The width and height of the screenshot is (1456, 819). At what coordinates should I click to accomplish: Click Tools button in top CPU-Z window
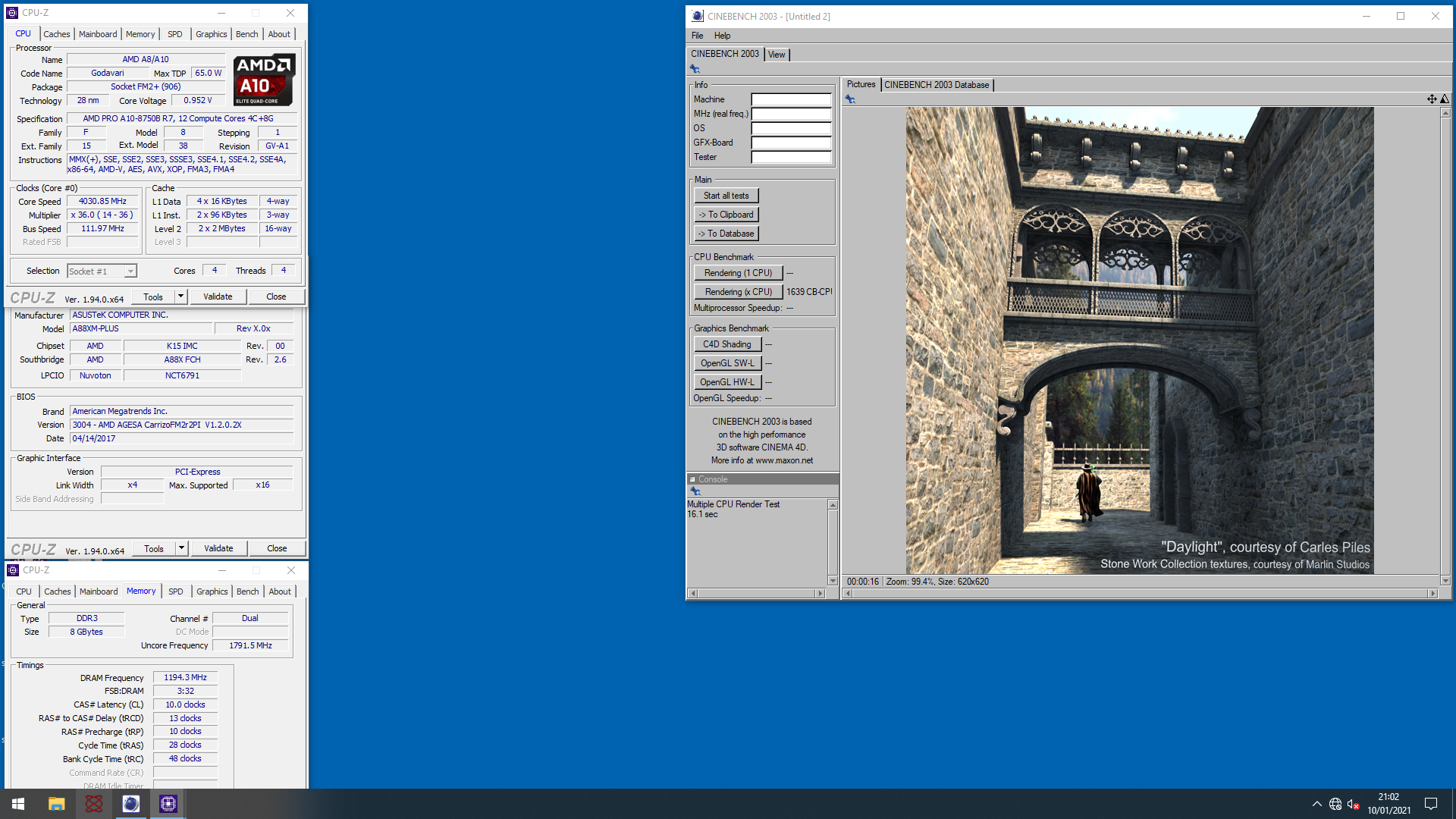(153, 297)
